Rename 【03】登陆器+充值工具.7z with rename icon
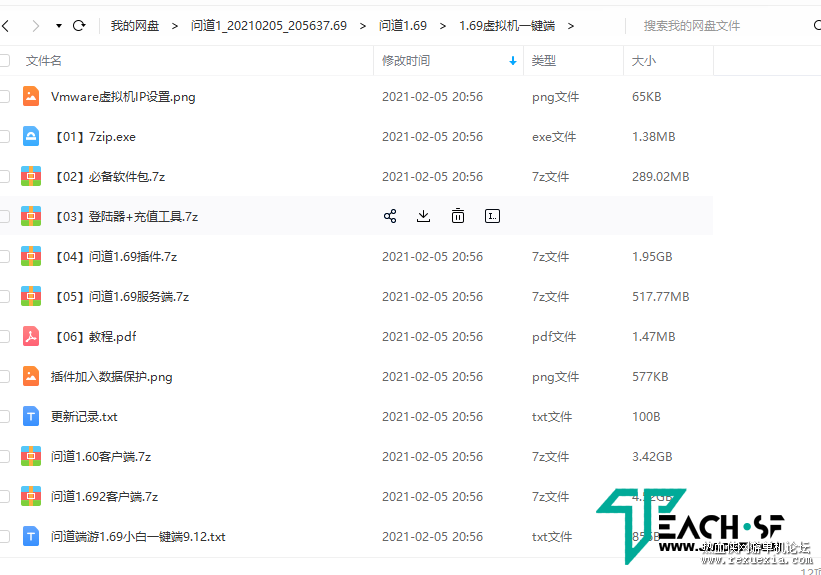 (x=492, y=216)
